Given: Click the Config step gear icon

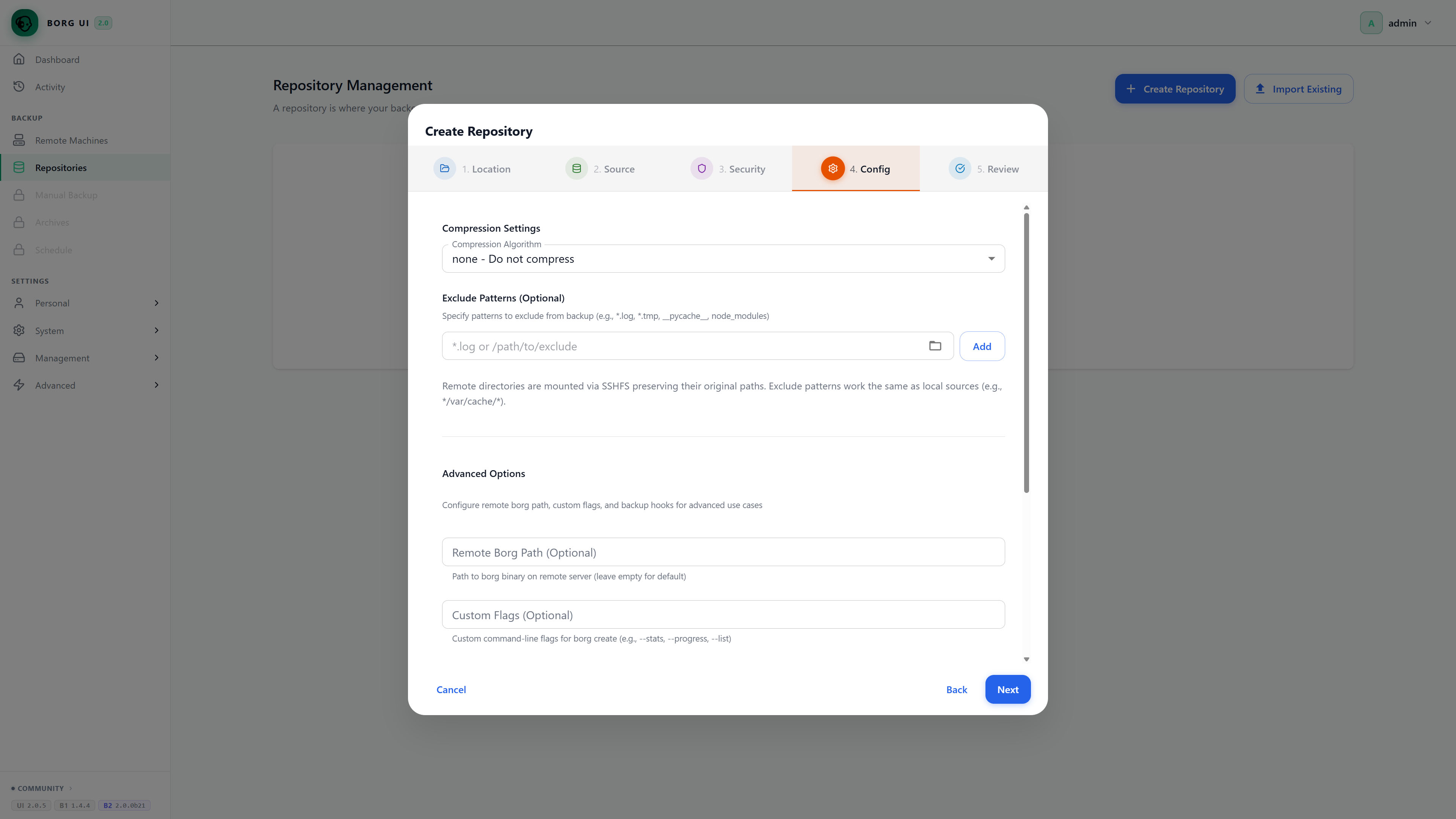Looking at the screenshot, I should click(x=833, y=168).
